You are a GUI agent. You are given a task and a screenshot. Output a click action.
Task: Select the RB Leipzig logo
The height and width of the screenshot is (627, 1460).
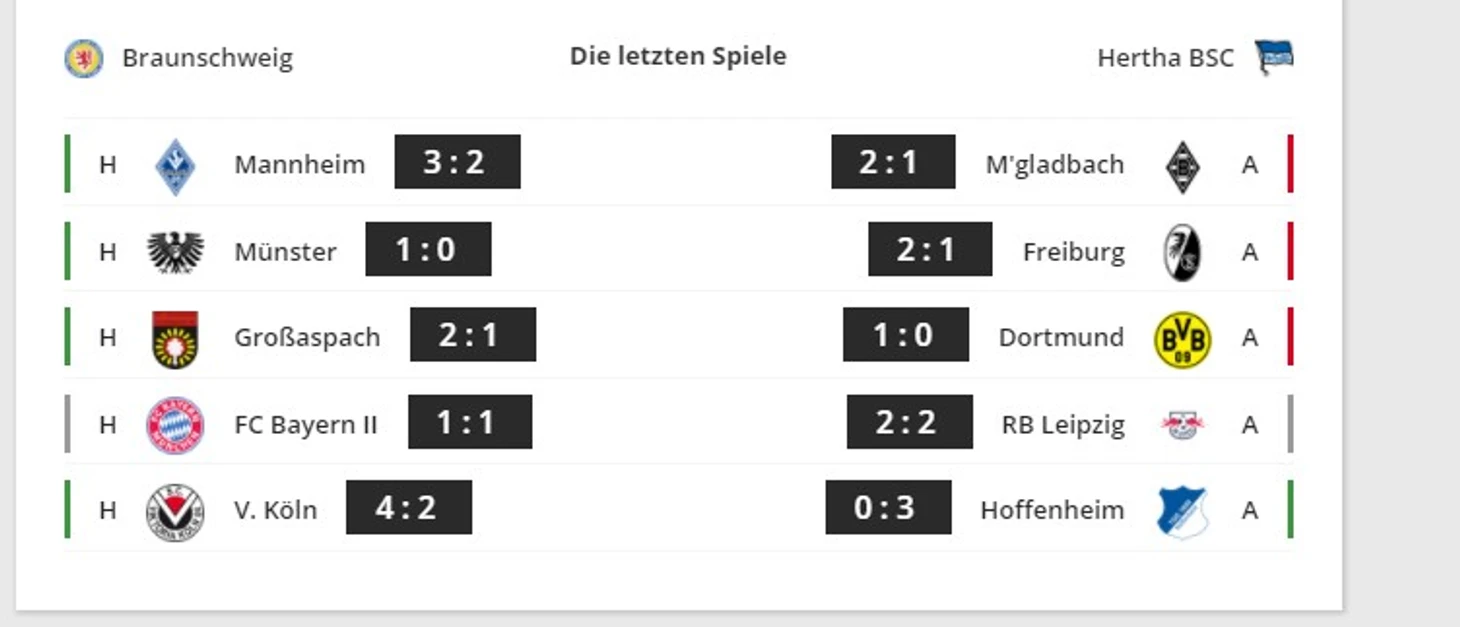[1183, 425]
